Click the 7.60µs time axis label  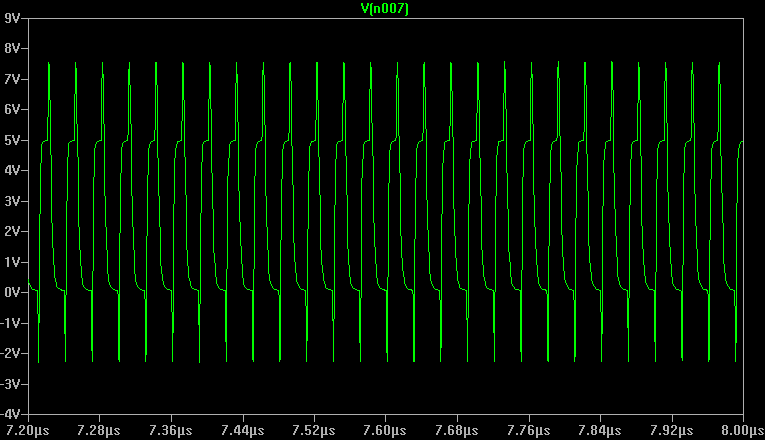coord(385,430)
